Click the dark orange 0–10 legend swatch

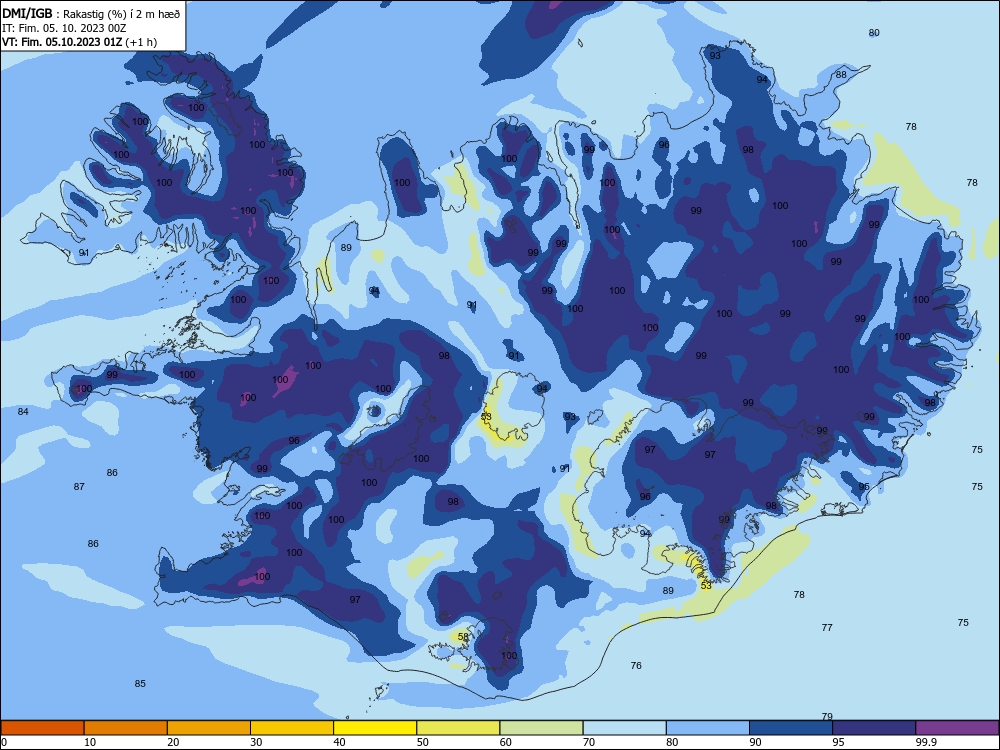click(42, 728)
